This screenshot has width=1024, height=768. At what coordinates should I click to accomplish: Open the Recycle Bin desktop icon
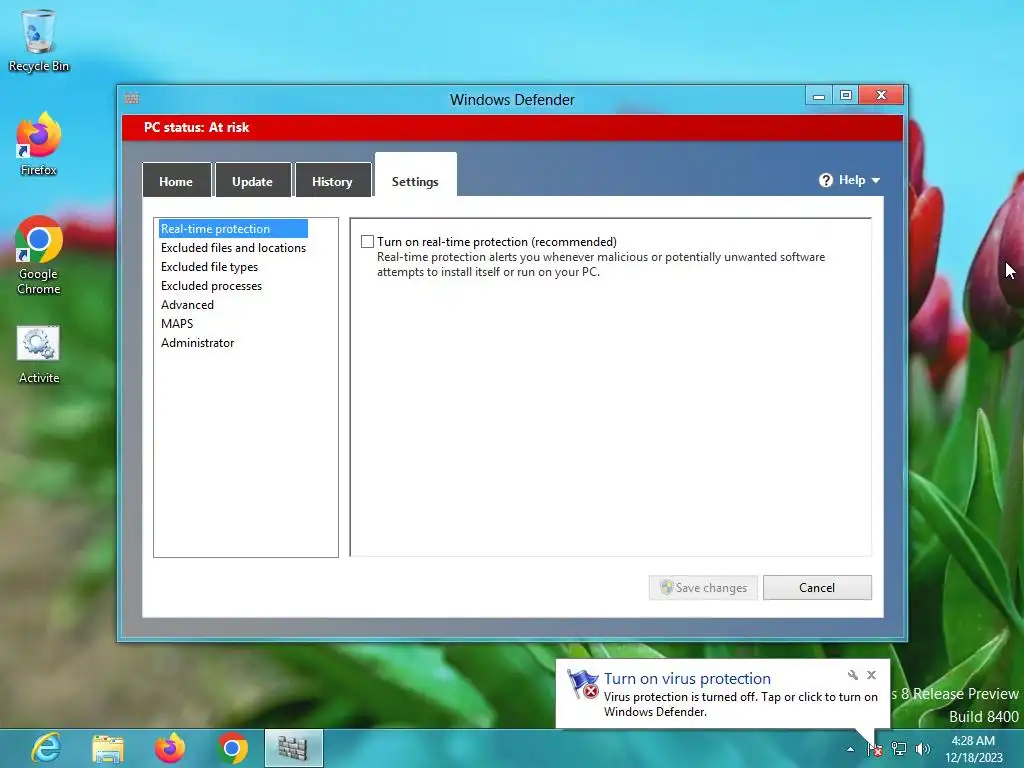[39, 40]
